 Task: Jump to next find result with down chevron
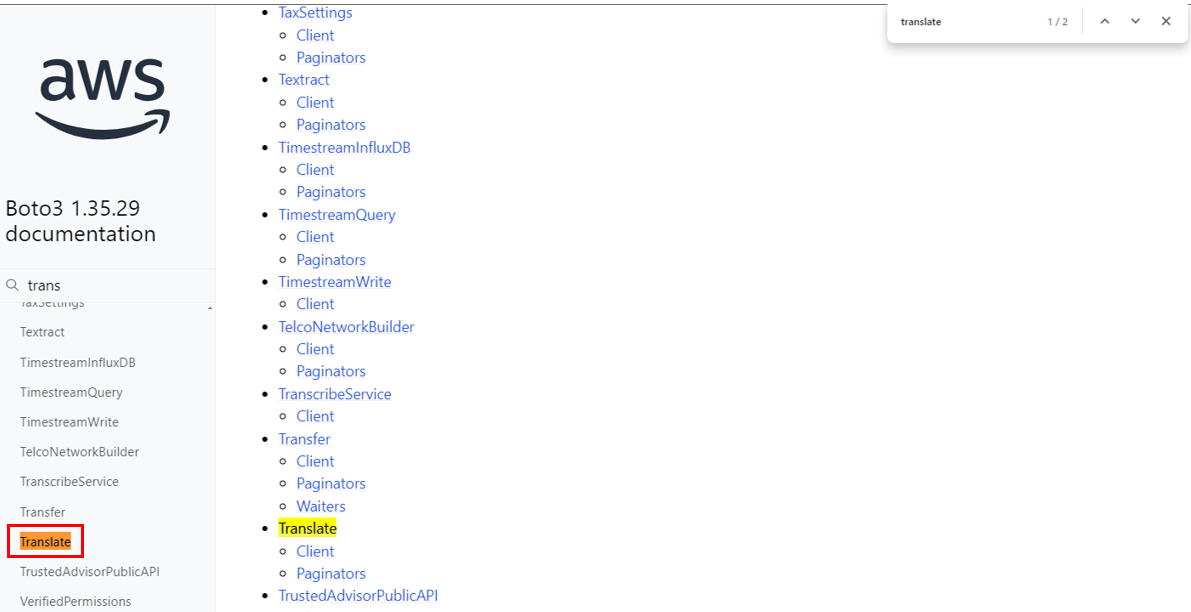click(x=1134, y=20)
